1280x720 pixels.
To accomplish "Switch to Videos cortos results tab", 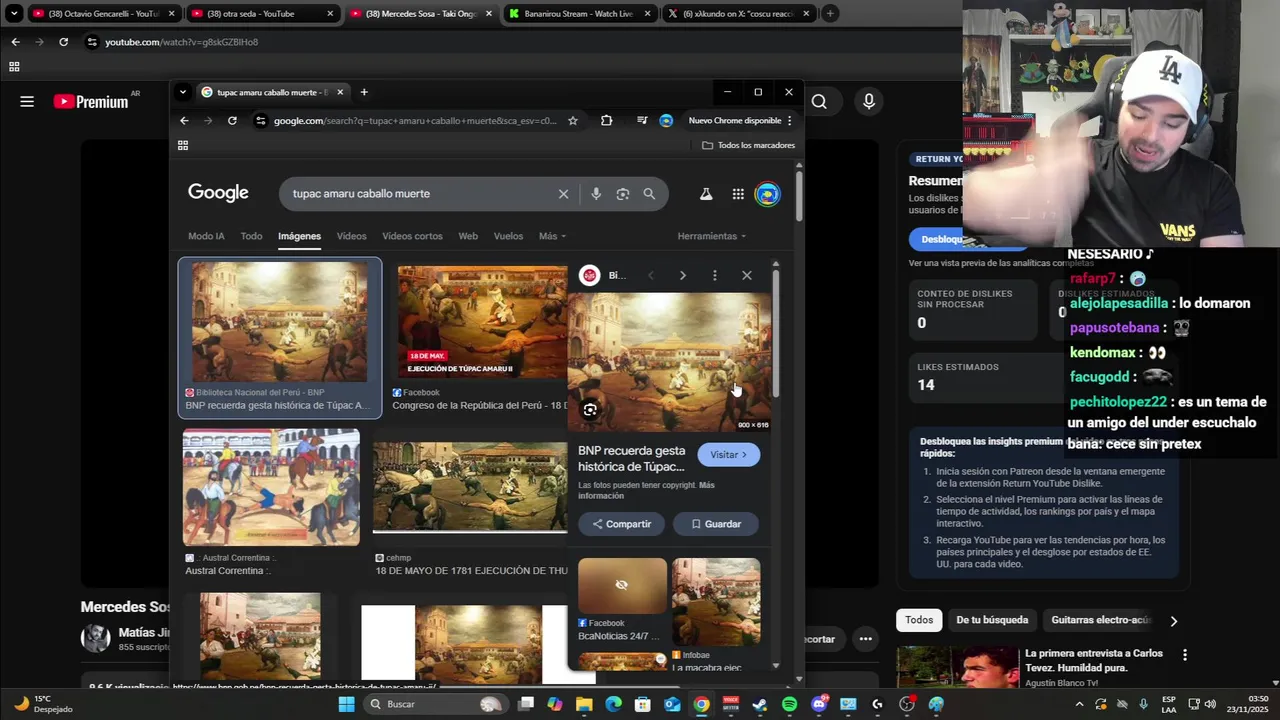I will coord(412,236).
